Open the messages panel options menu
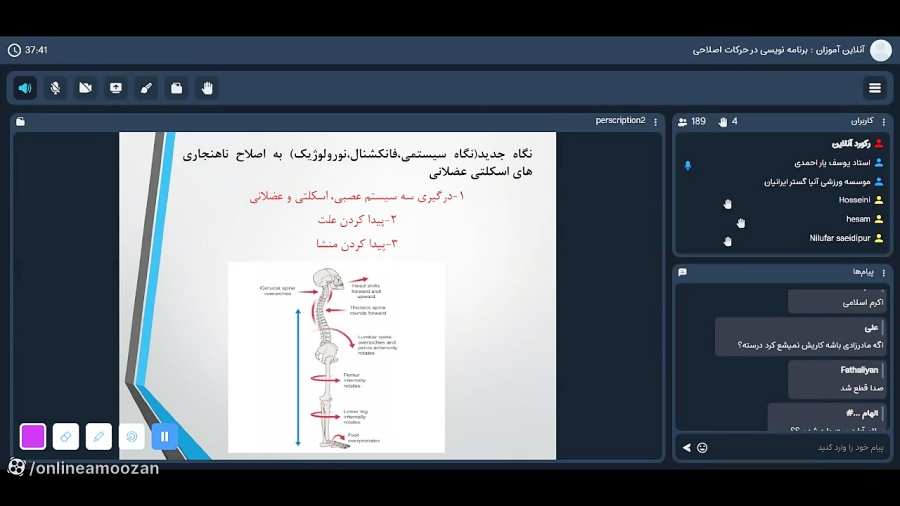Screen dimensions: 900x506 point(884,273)
